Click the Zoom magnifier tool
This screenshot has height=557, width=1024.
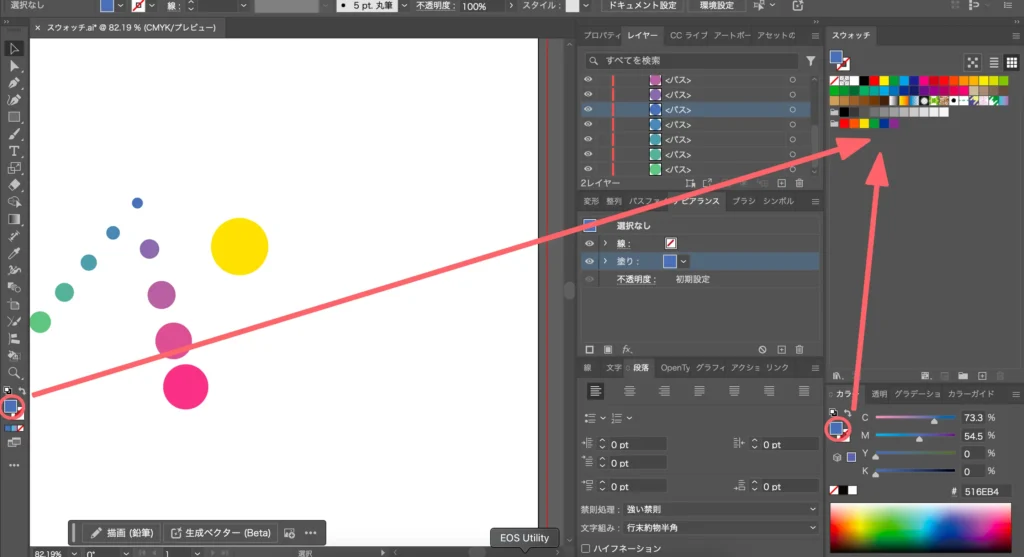(x=15, y=372)
